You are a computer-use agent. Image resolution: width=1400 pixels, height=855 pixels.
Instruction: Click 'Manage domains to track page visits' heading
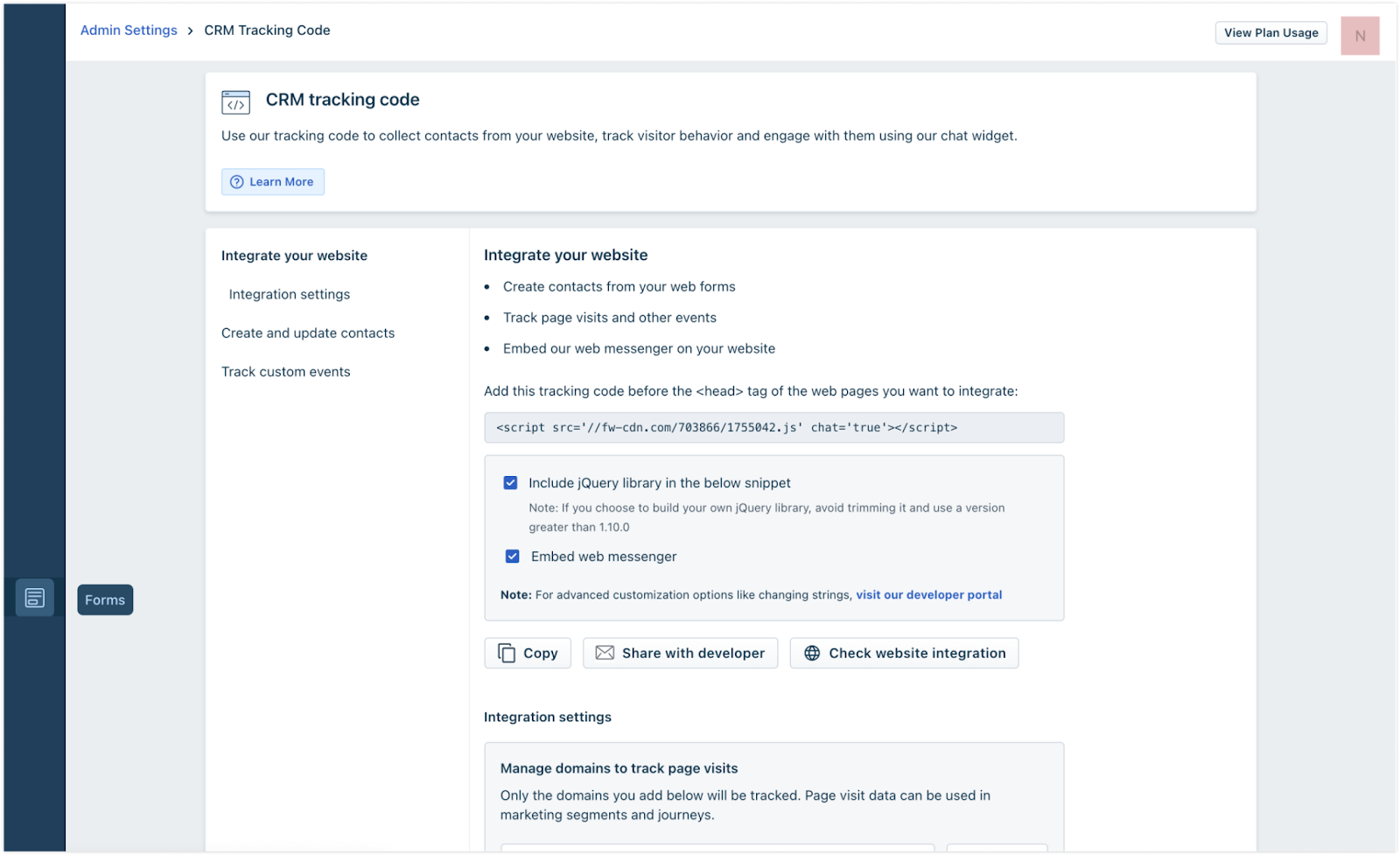[x=619, y=768]
